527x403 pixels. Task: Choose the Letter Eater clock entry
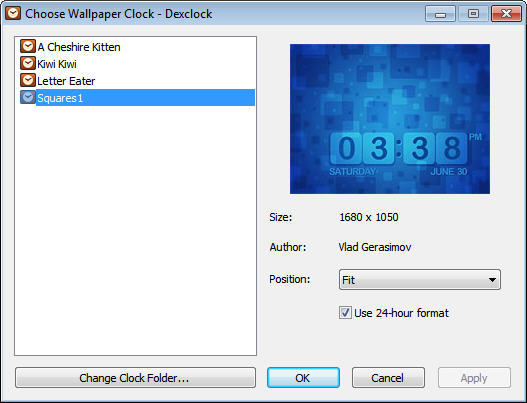coord(66,81)
